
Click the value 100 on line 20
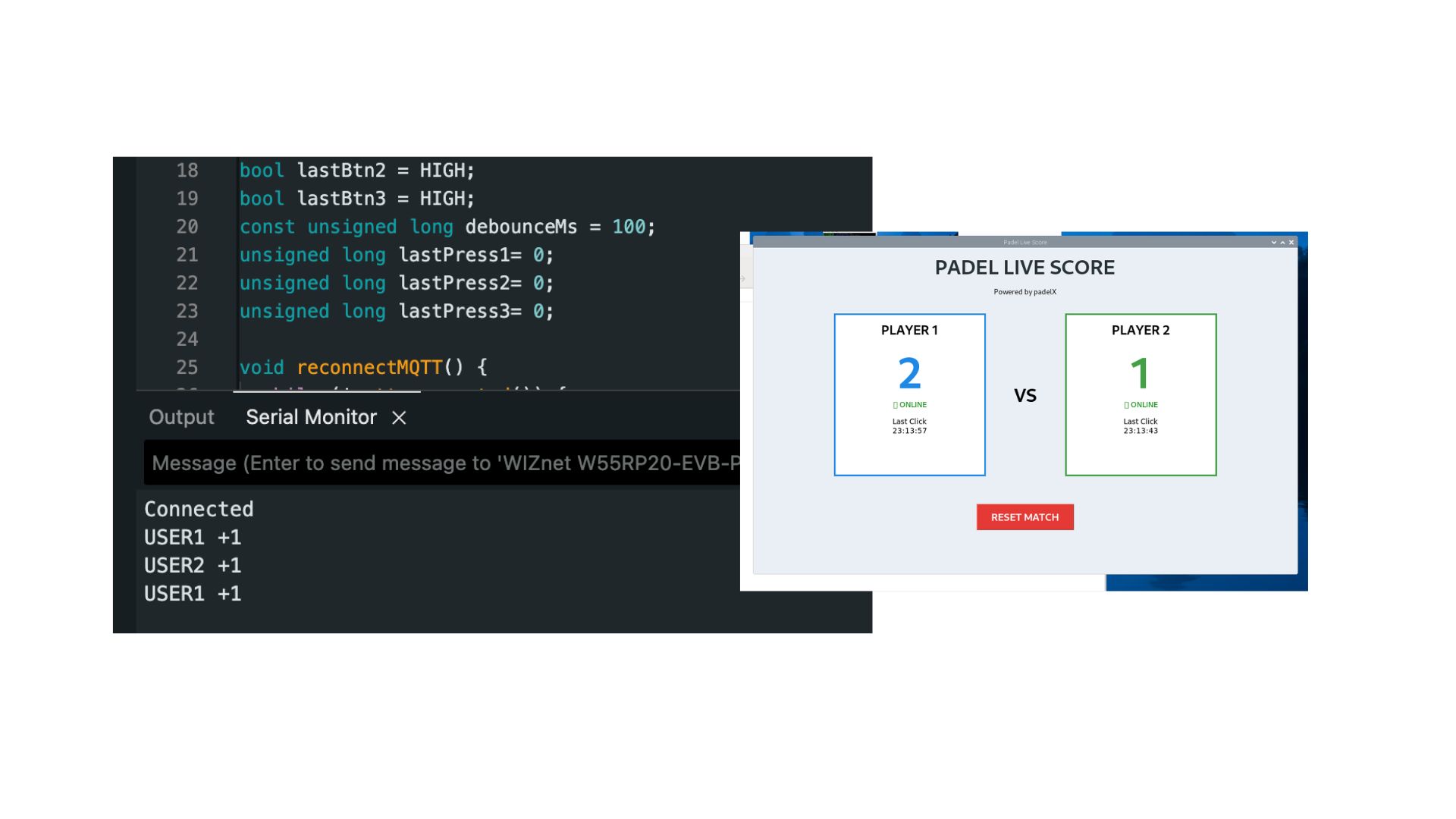pyautogui.click(x=629, y=227)
